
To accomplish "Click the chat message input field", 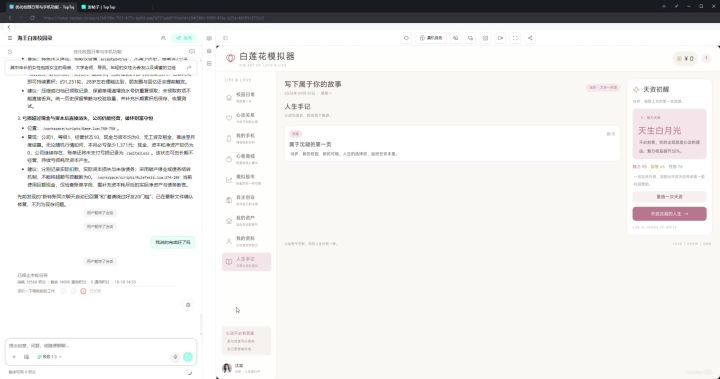I will coord(101,345).
